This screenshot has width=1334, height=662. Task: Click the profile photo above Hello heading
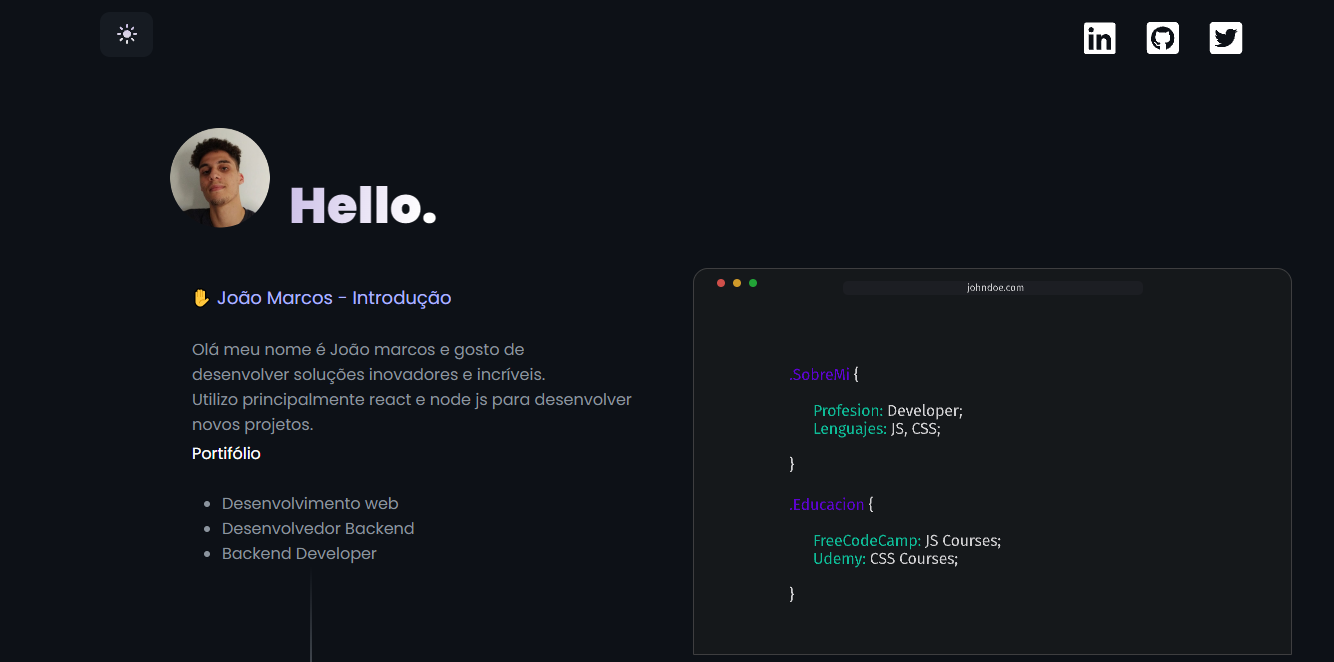pos(219,177)
